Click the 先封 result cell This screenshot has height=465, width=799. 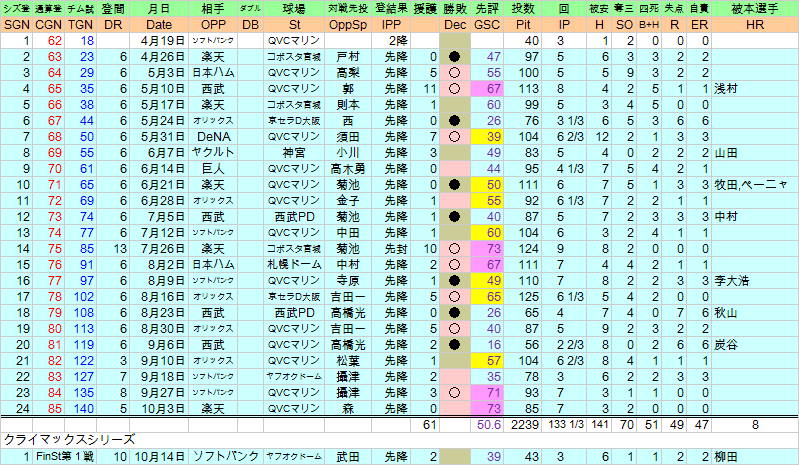[x=391, y=249]
